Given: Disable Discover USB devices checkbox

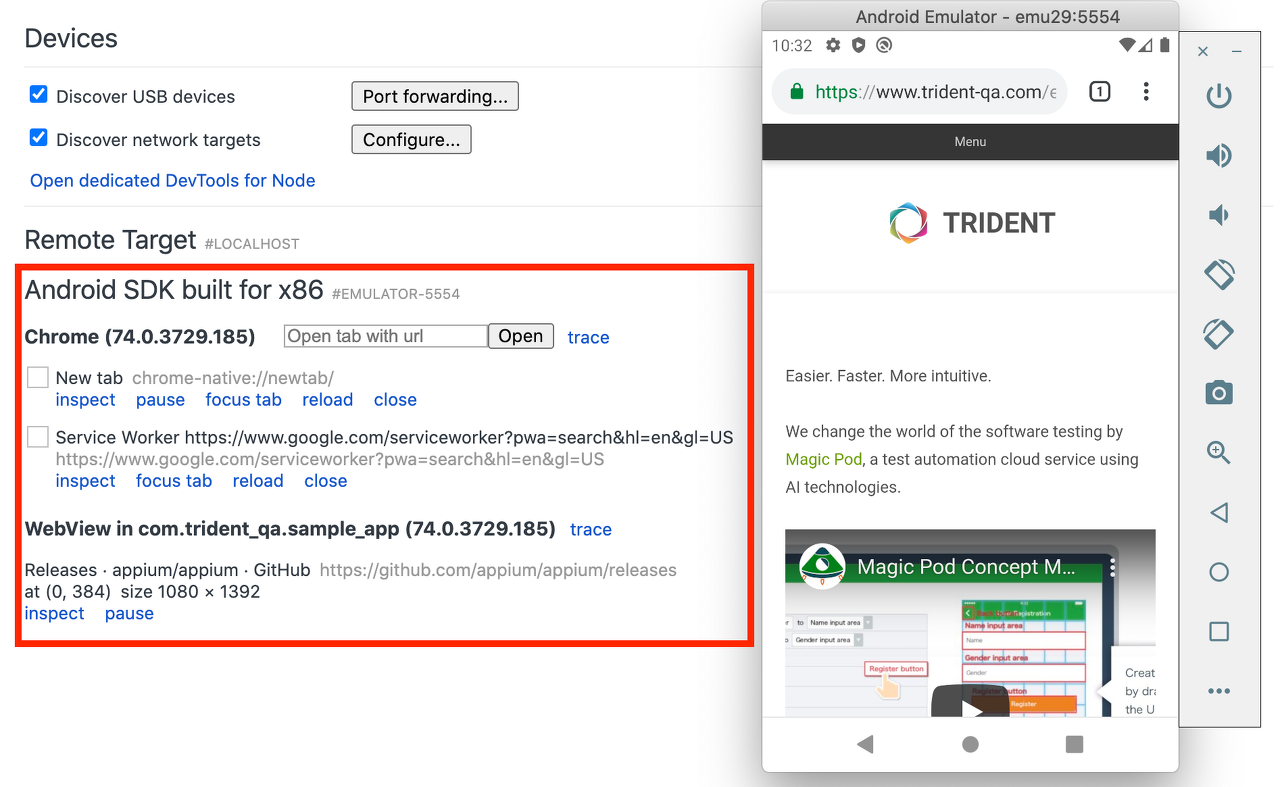Looking at the screenshot, I should pos(39,95).
